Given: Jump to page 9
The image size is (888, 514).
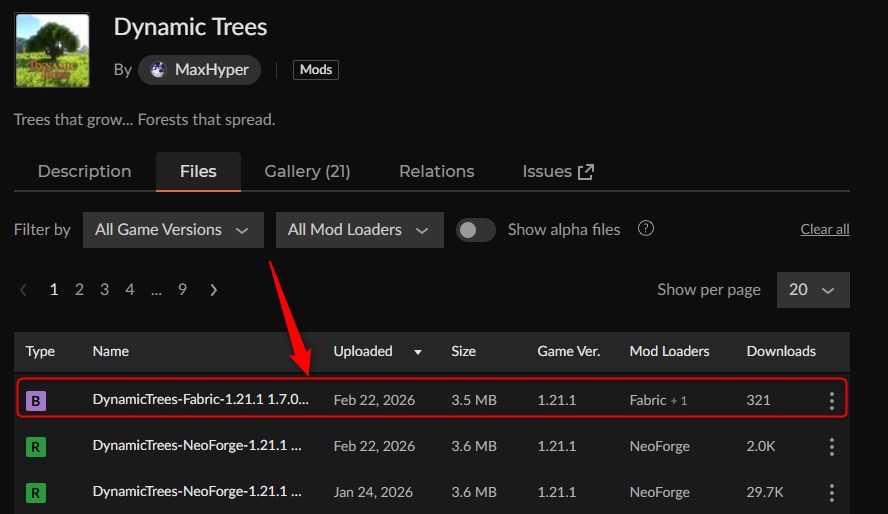Looking at the screenshot, I should (x=182, y=290).
